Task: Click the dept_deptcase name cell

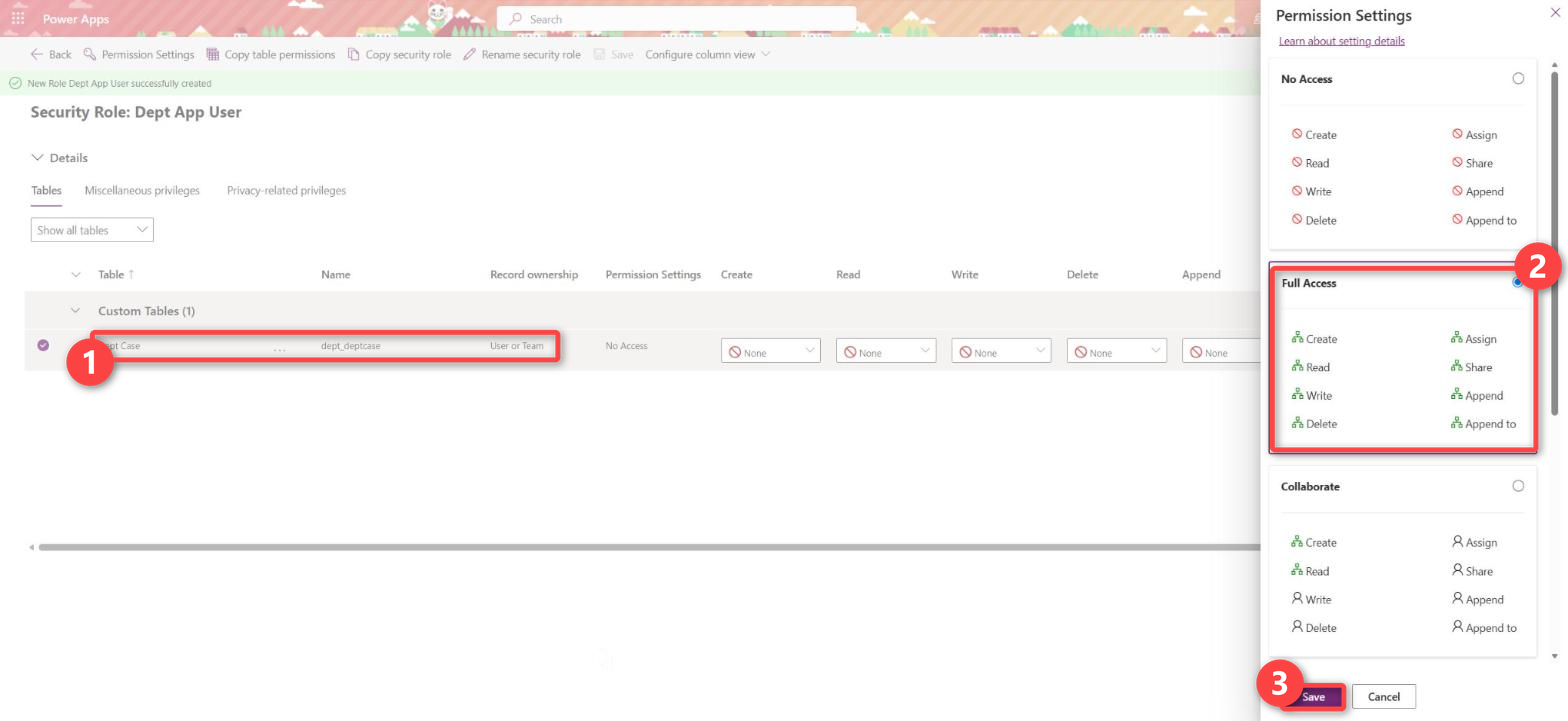Action: coord(350,346)
